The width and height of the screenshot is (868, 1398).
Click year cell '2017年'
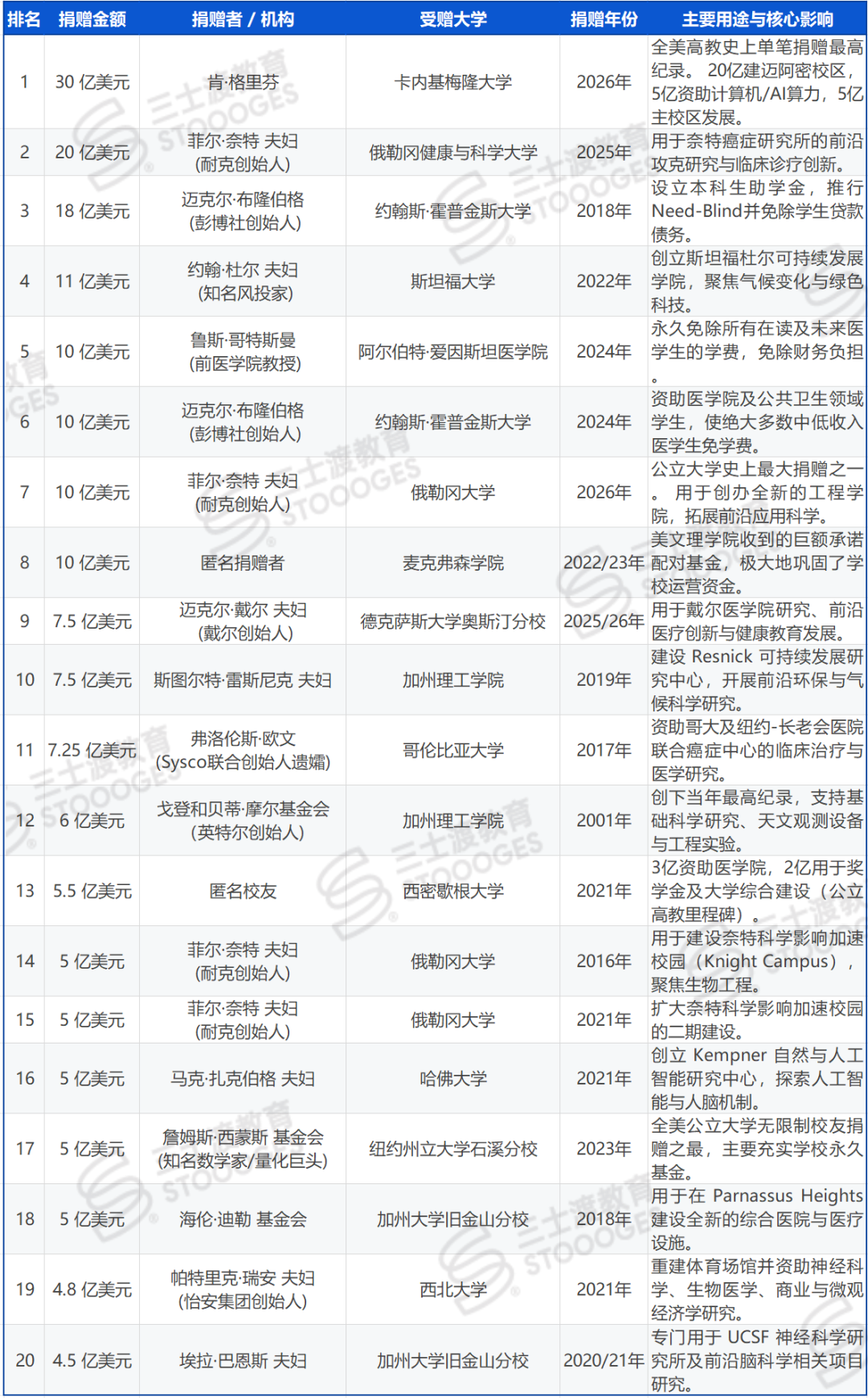click(604, 750)
